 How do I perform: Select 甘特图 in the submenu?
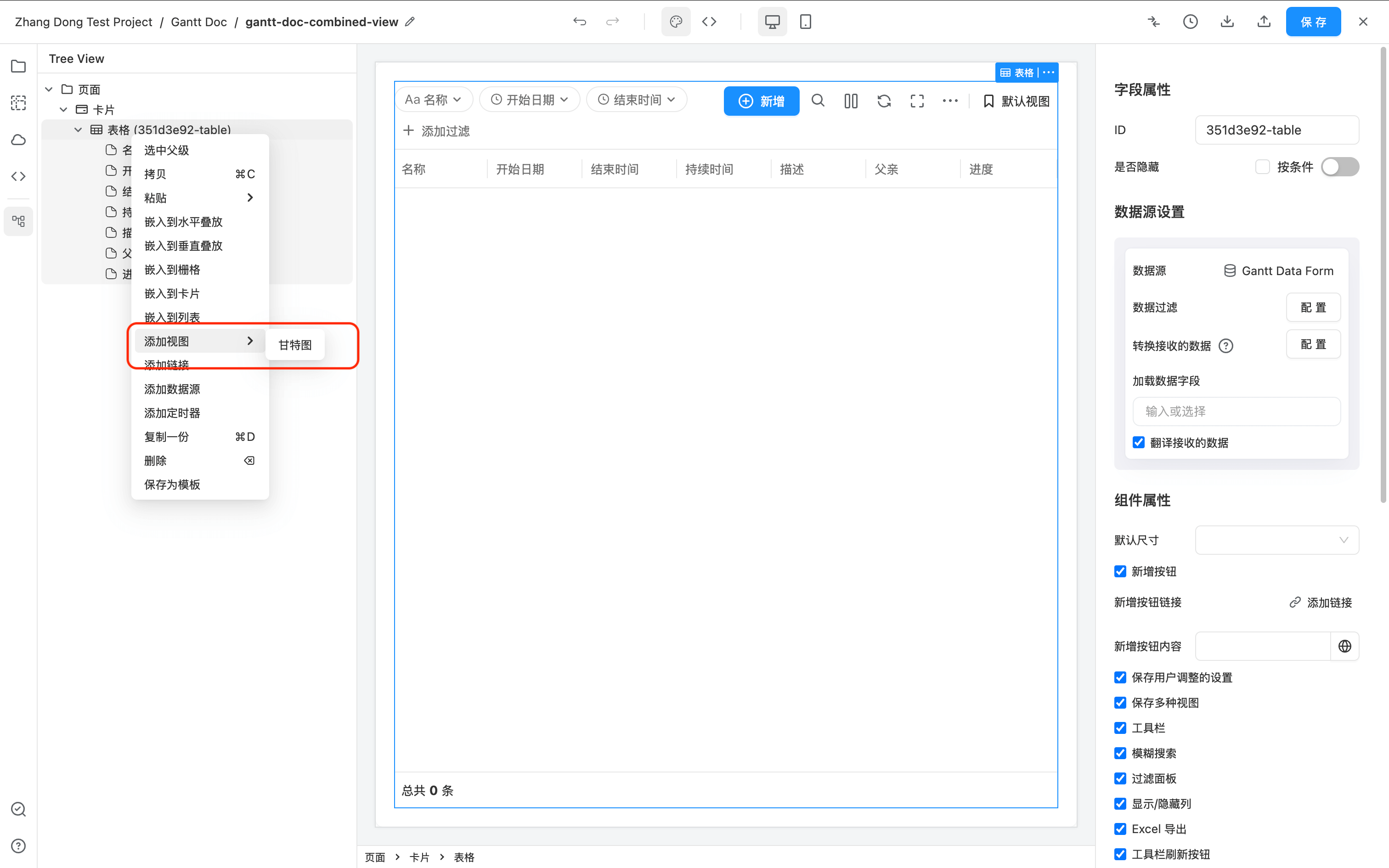coord(295,345)
